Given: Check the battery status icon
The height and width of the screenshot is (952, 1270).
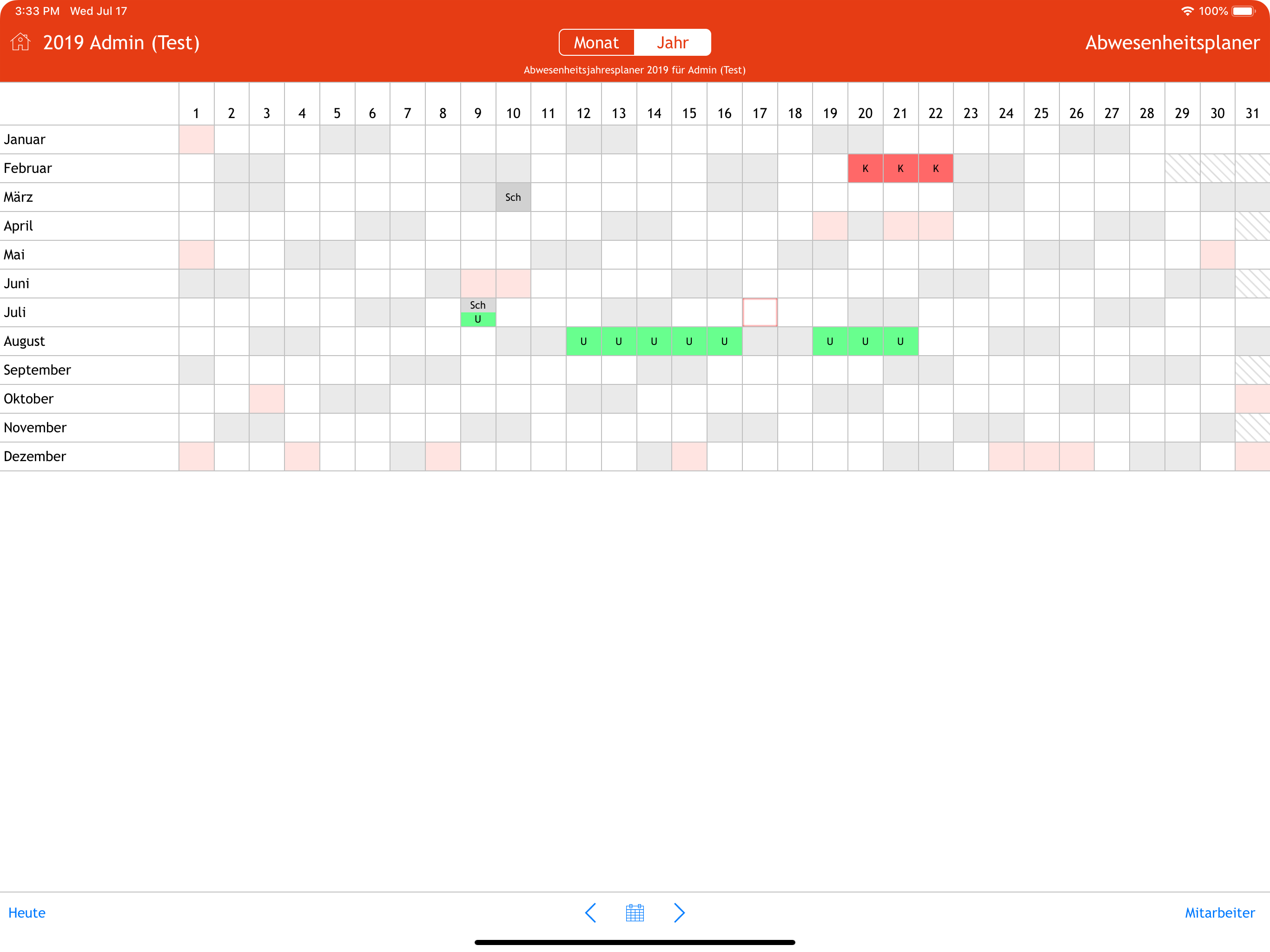Looking at the screenshot, I should [1244, 11].
